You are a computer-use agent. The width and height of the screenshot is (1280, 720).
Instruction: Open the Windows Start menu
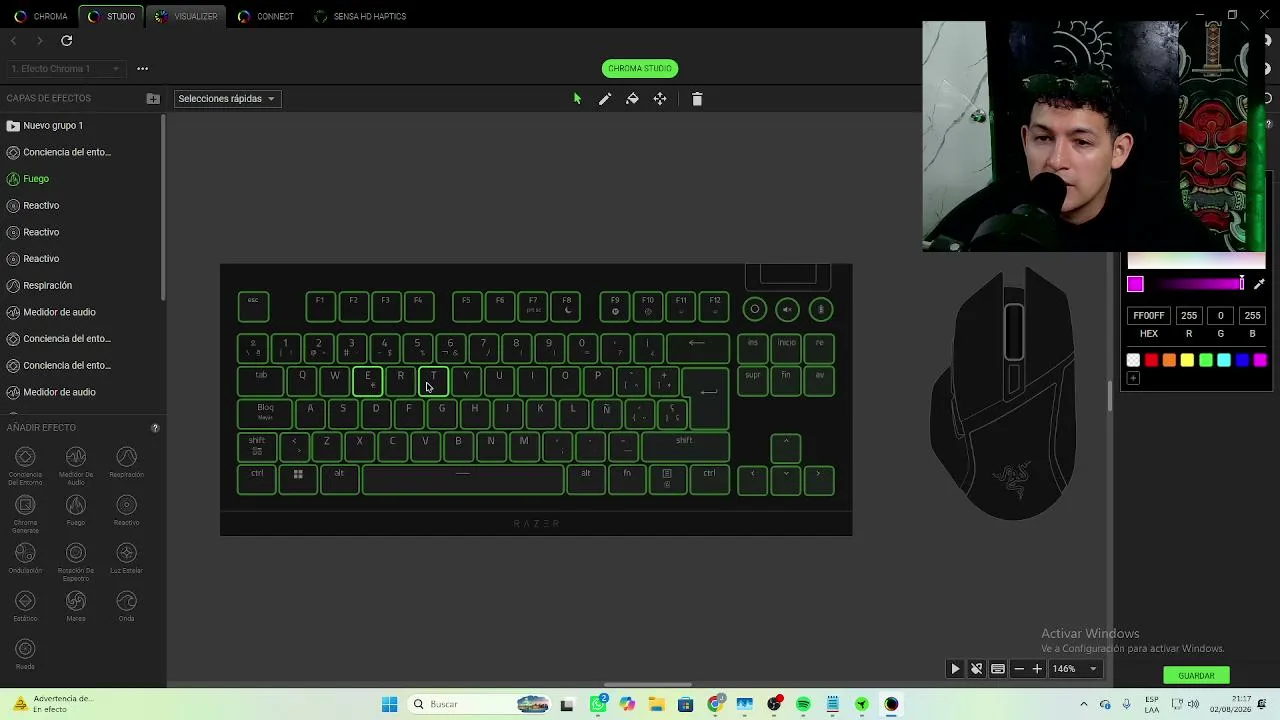(390, 704)
